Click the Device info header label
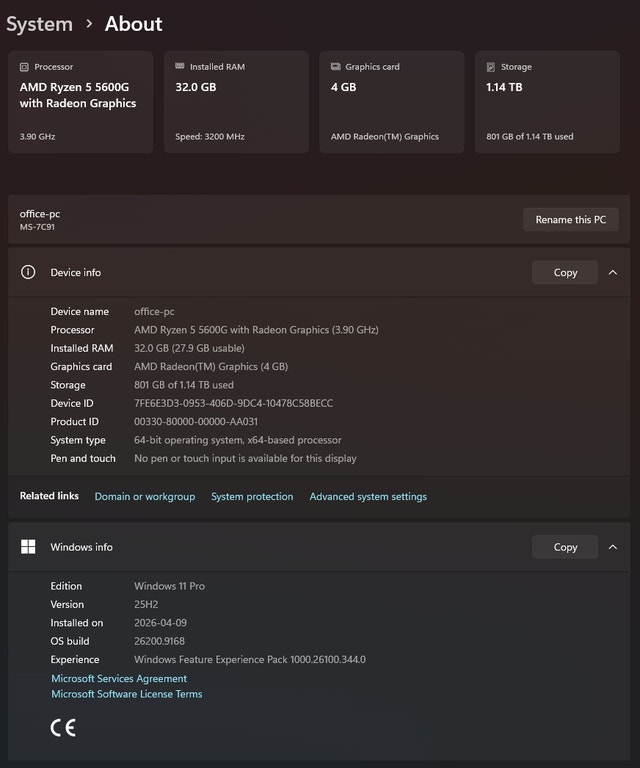 tap(75, 272)
